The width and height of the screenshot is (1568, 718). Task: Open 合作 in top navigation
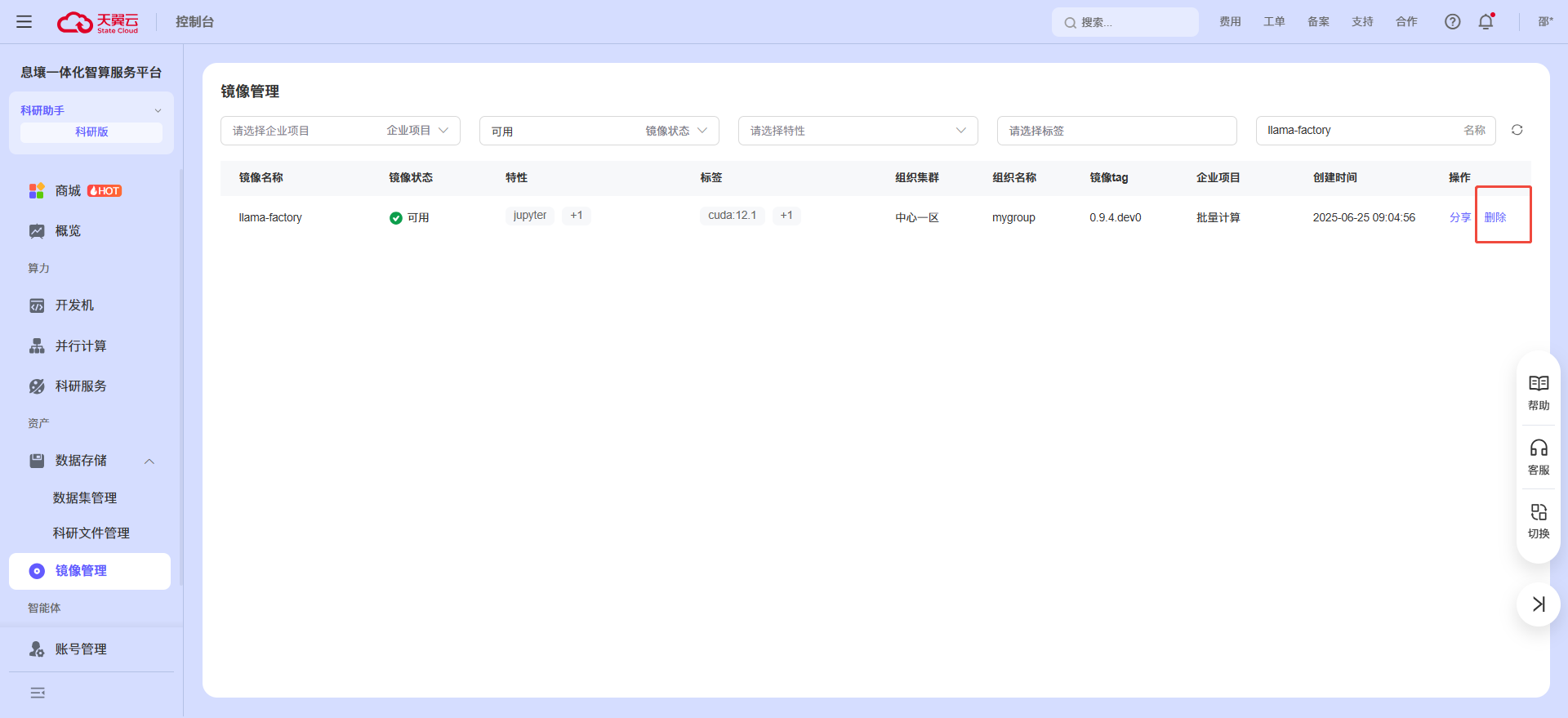click(x=1406, y=22)
